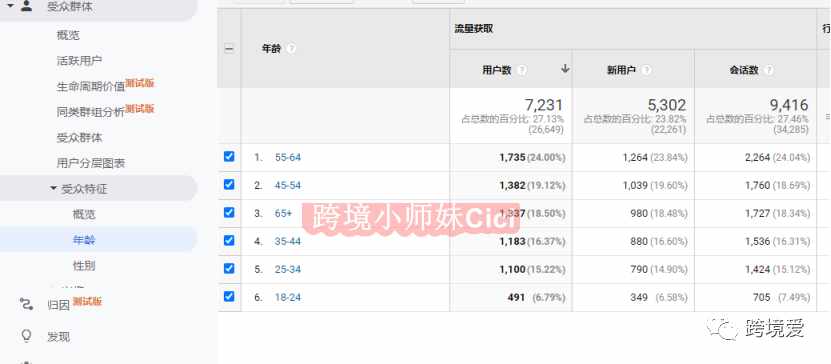Uncheck the 55-64 row checkbox
Viewport: 831px width, 364px height.
coord(229,156)
